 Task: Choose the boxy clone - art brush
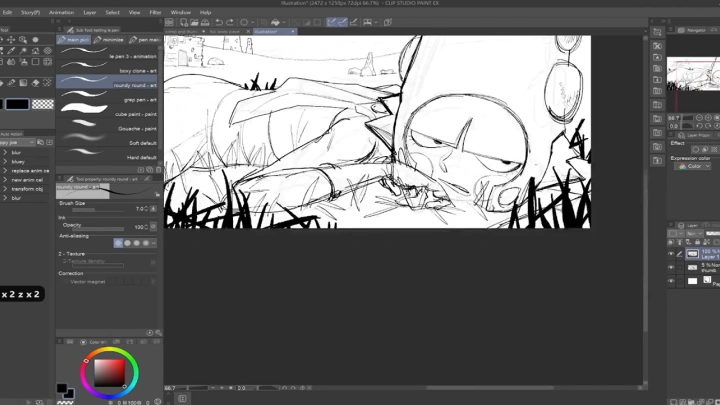107,69
